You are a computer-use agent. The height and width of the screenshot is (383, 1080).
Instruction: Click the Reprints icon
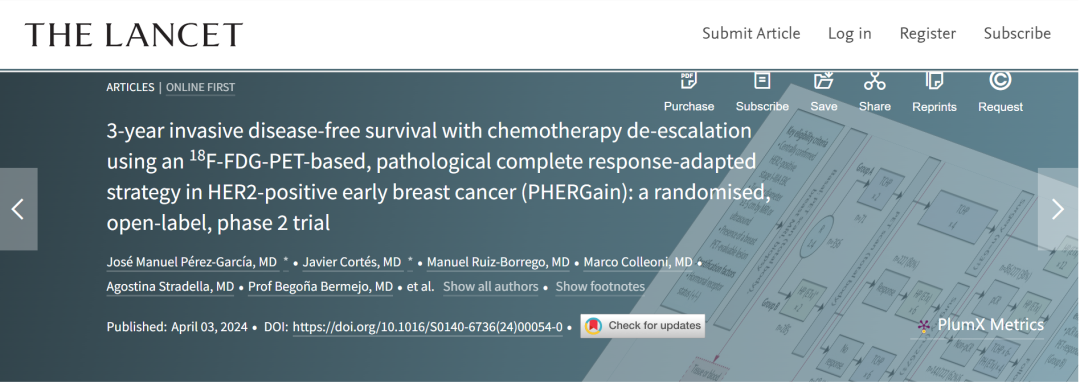(x=934, y=81)
